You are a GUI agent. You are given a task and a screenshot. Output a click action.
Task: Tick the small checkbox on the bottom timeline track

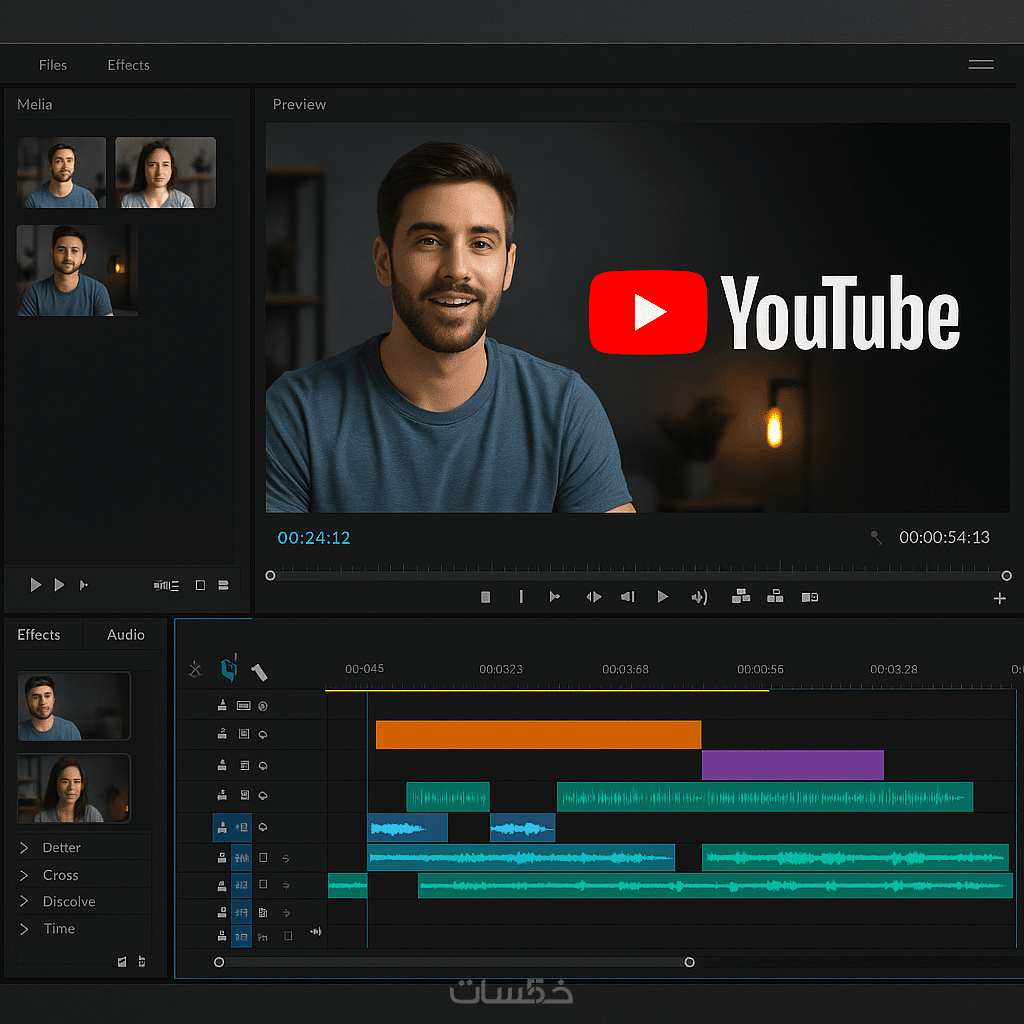[288, 936]
